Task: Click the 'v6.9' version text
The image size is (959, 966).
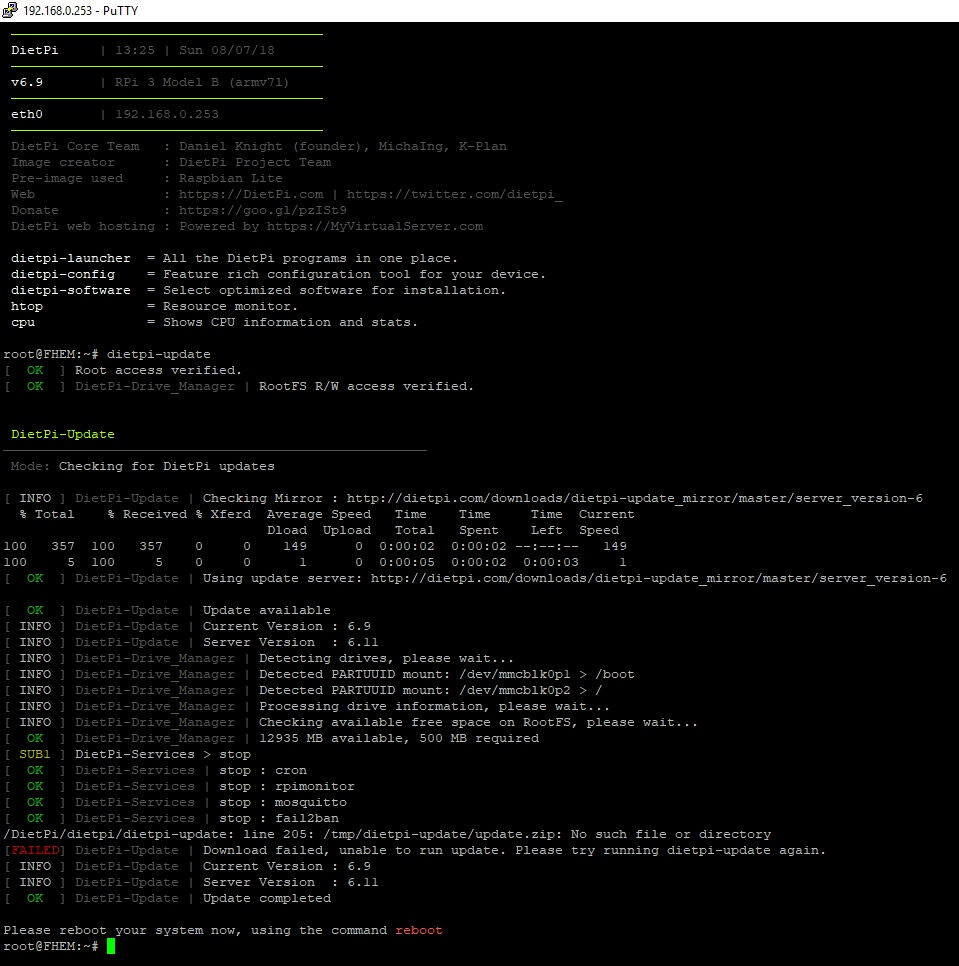Action: click(x=27, y=83)
